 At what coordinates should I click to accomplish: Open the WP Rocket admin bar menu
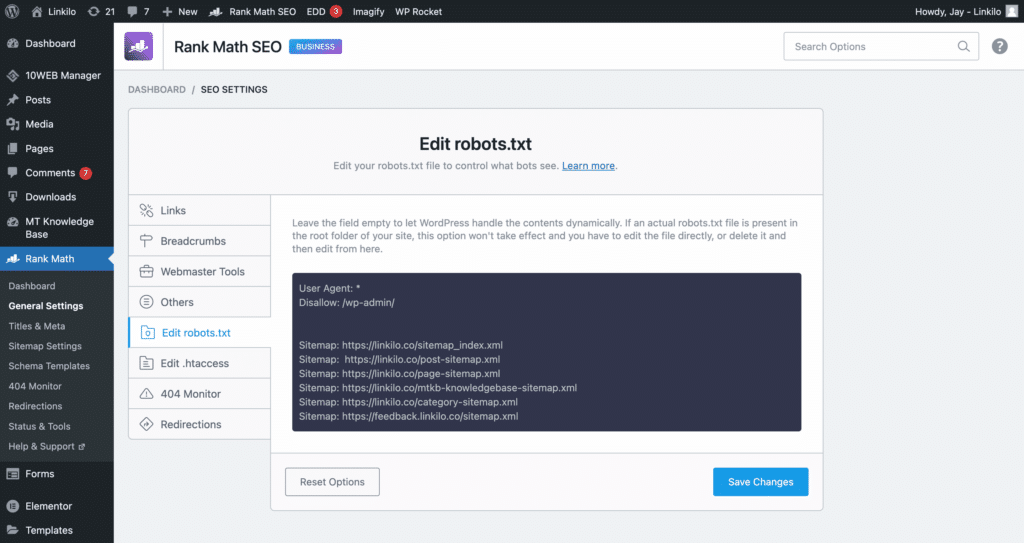point(418,12)
